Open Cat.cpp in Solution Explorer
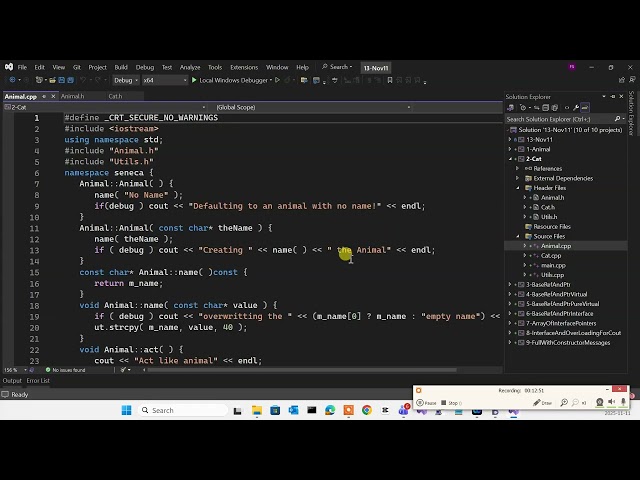The image size is (640, 480). [x=551, y=255]
